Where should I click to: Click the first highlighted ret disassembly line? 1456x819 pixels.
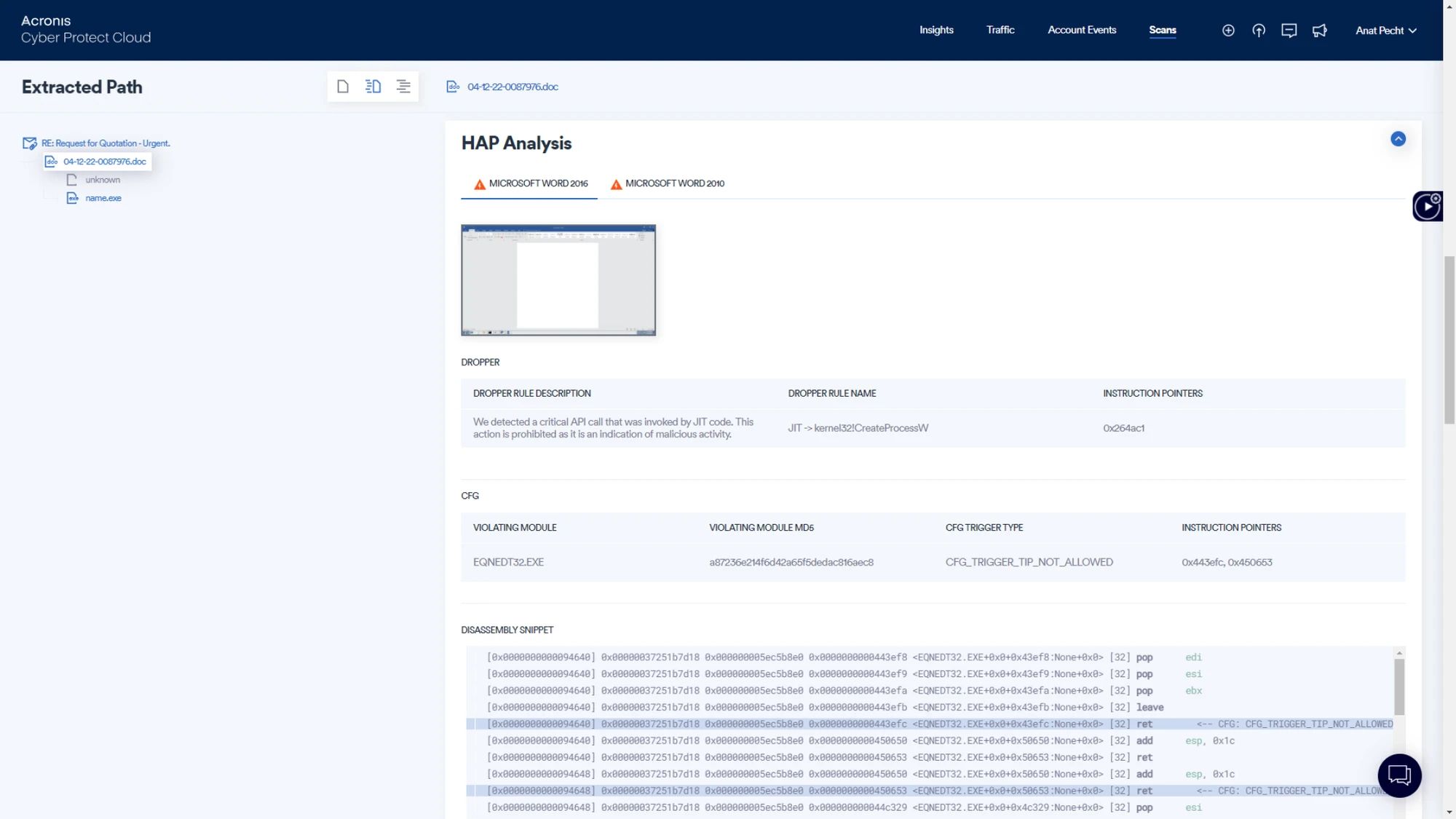click(x=930, y=724)
